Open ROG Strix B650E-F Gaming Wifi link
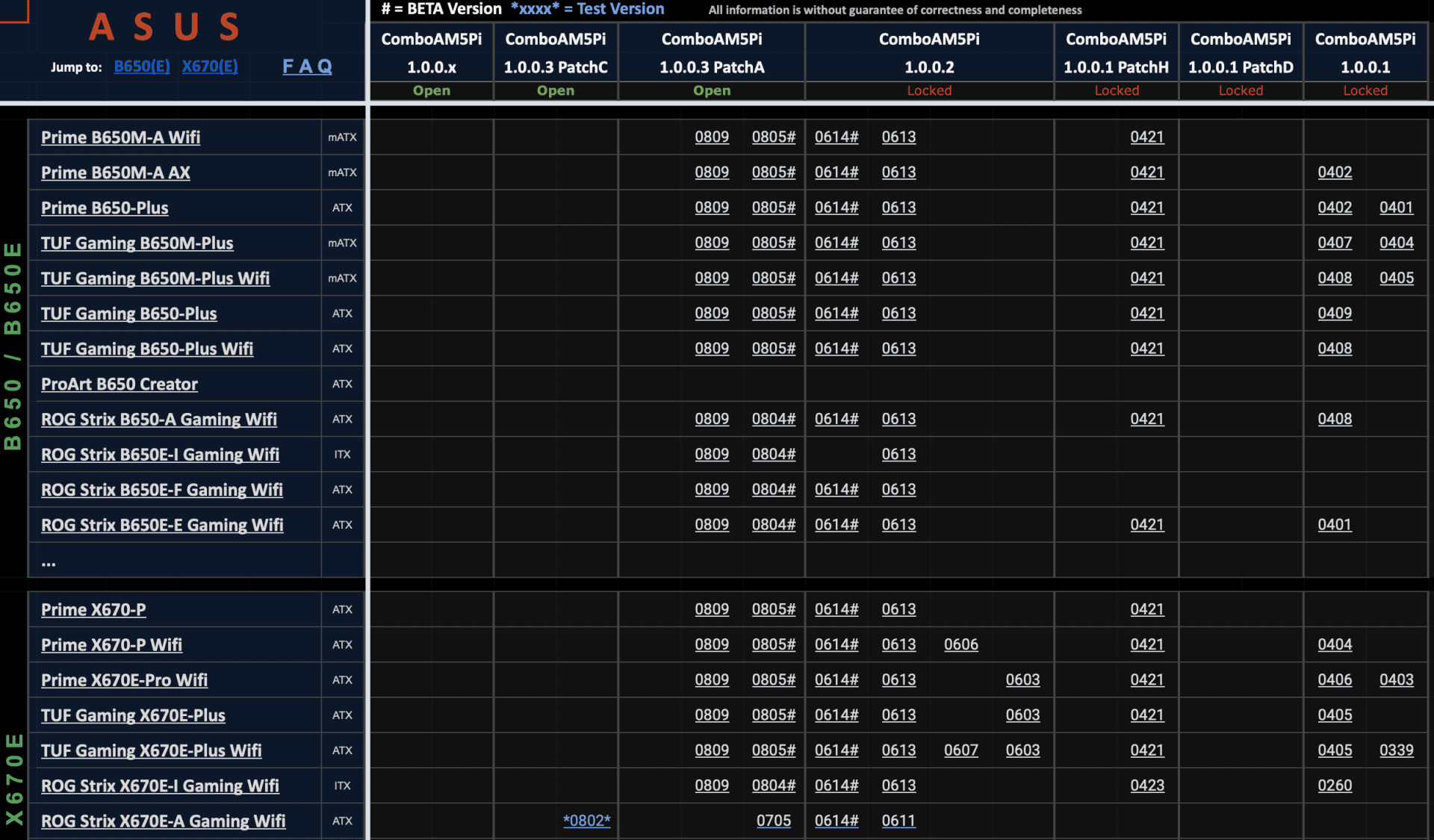This screenshot has height=840, width=1434. [162, 490]
